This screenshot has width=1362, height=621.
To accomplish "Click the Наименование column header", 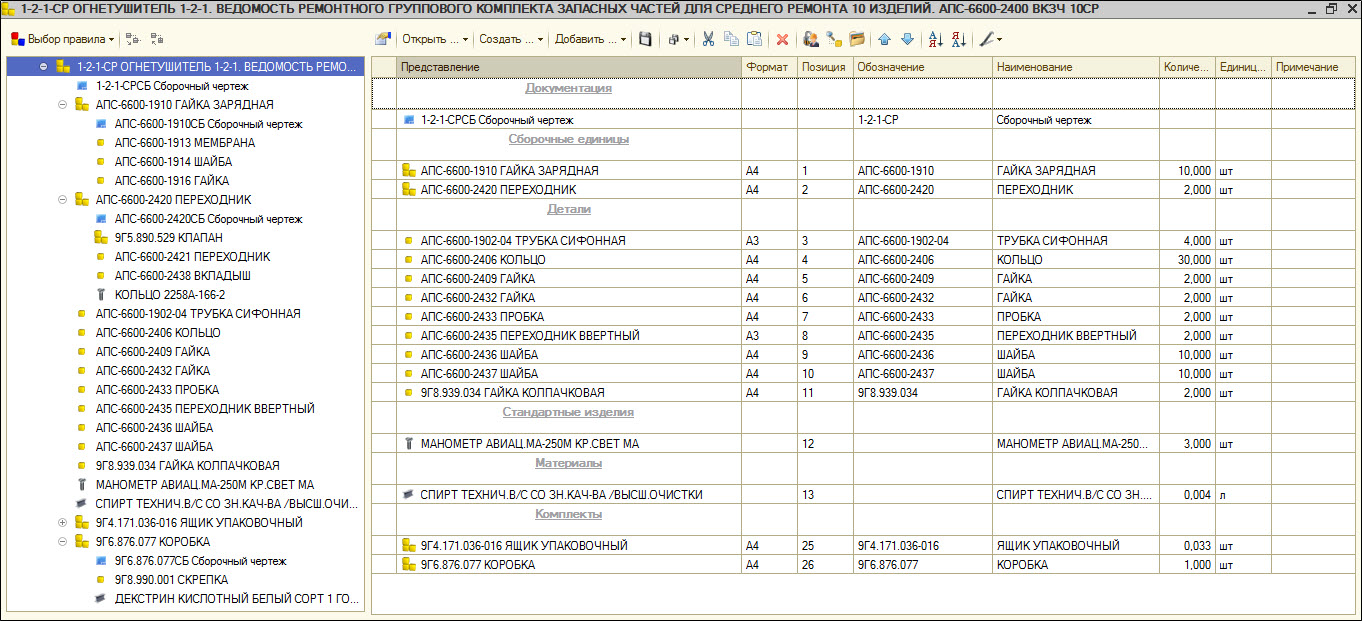I will click(x=1075, y=67).
